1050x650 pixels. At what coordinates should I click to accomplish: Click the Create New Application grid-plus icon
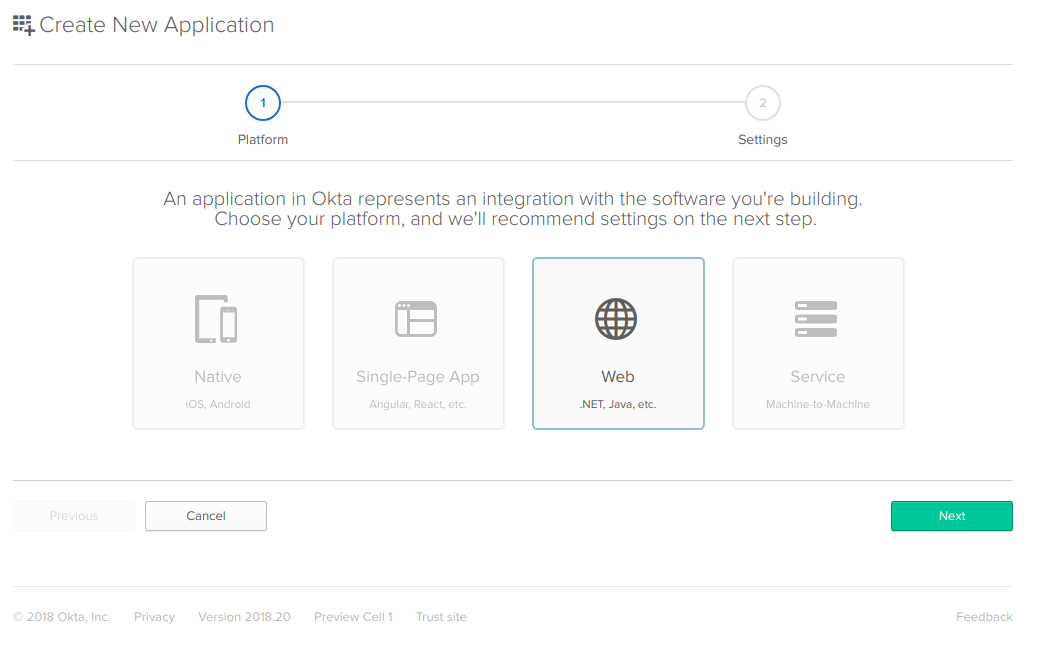point(23,25)
